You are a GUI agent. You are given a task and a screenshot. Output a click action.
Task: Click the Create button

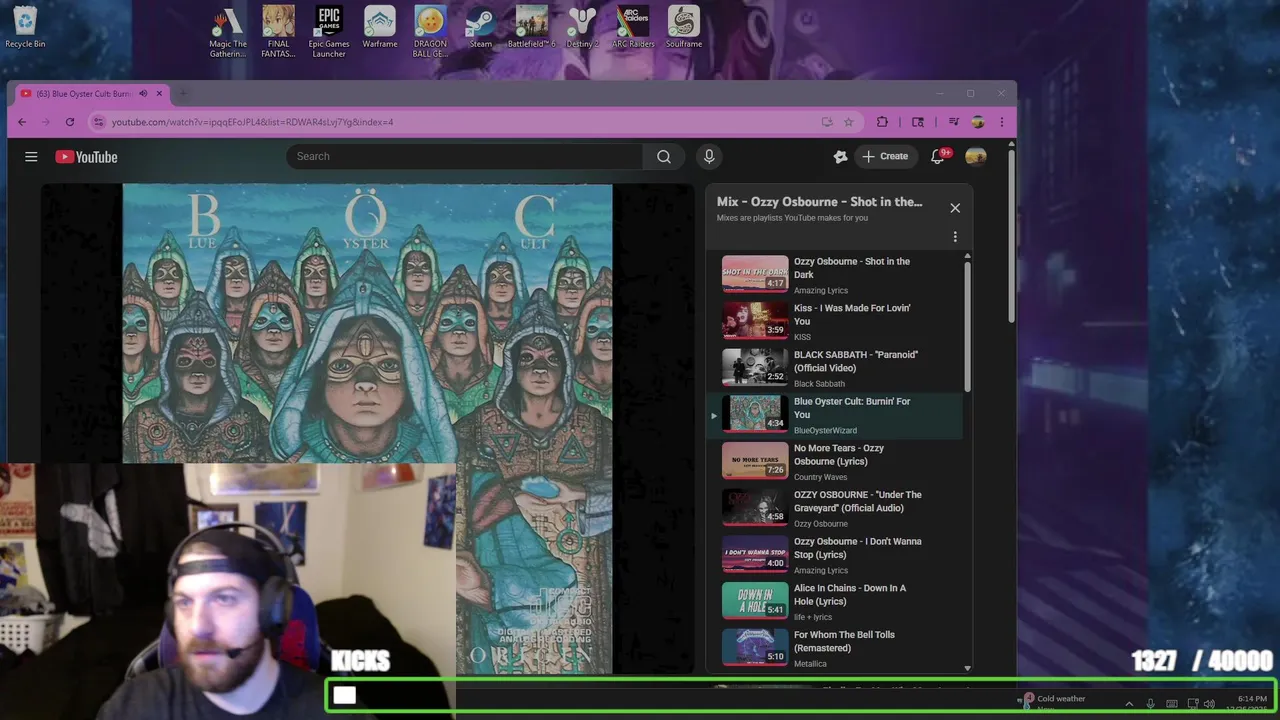click(886, 156)
